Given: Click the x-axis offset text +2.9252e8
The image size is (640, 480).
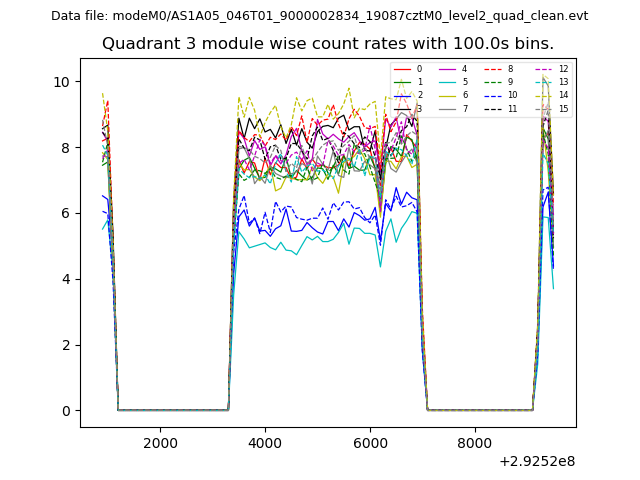Looking at the screenshot, I should (x=536, y=461).
